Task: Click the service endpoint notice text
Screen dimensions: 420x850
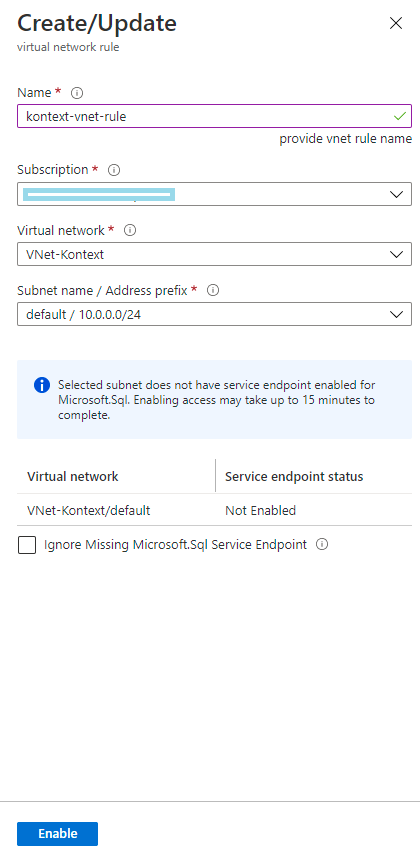Action: click(x=216, y=400)
